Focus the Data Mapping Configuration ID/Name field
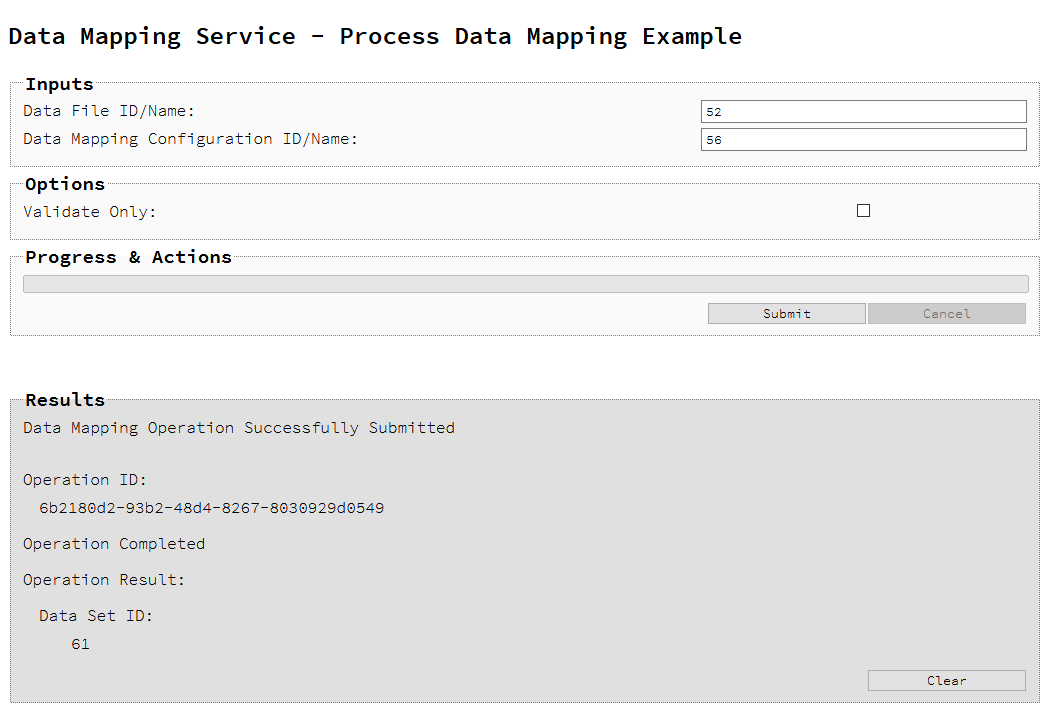 click(863, 139)
